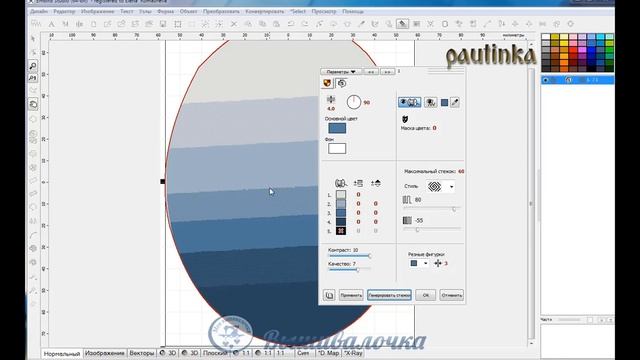Adjust the stitch length slider under 80

point(432,209)
